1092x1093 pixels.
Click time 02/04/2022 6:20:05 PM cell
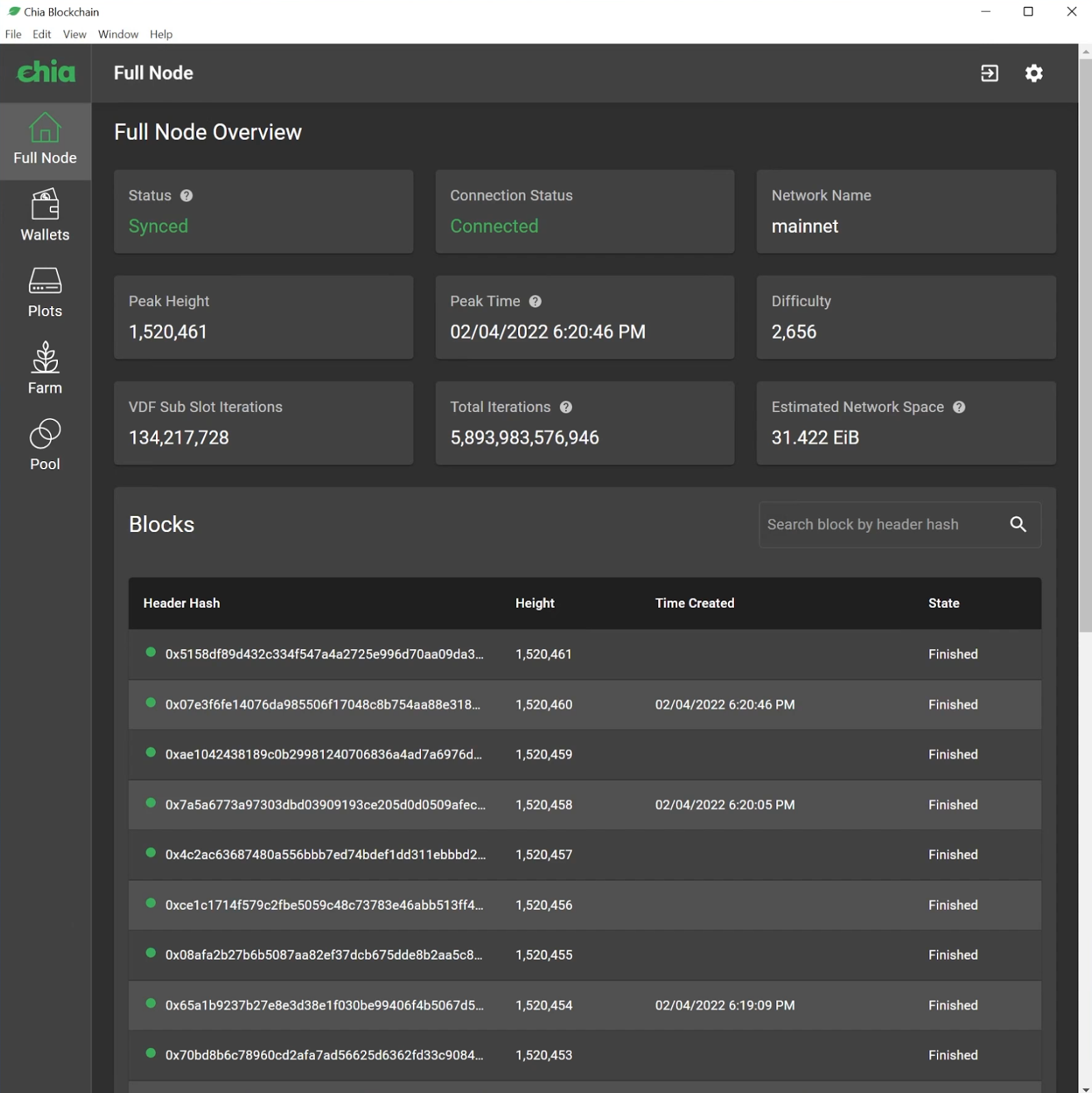(725, 805)
